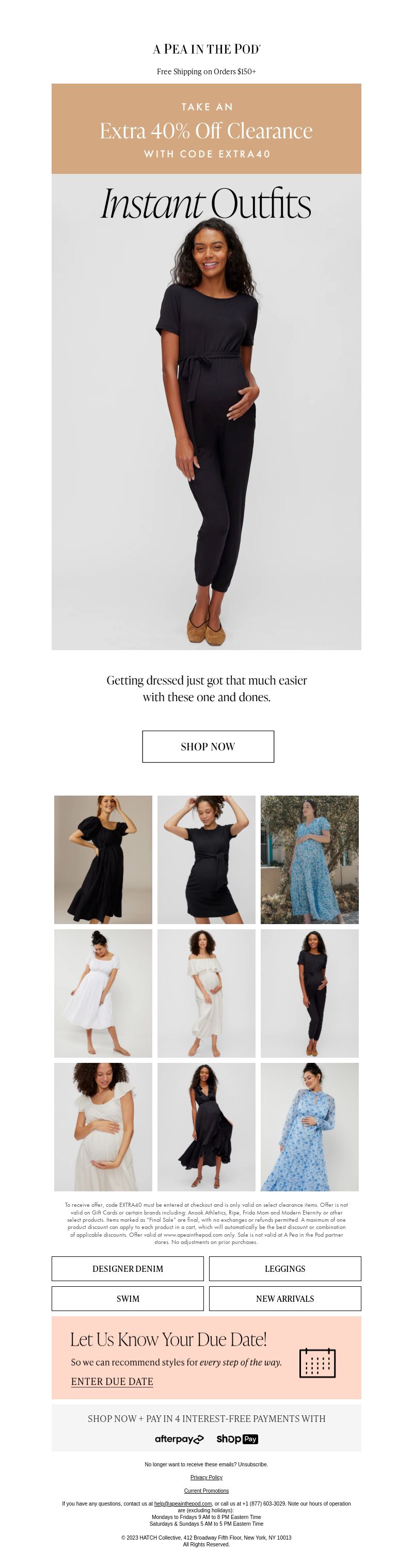Open the blue floral outdoor dress thumbnail
The height and width of the screenshot is (1568, 413).
click(309, 860)
